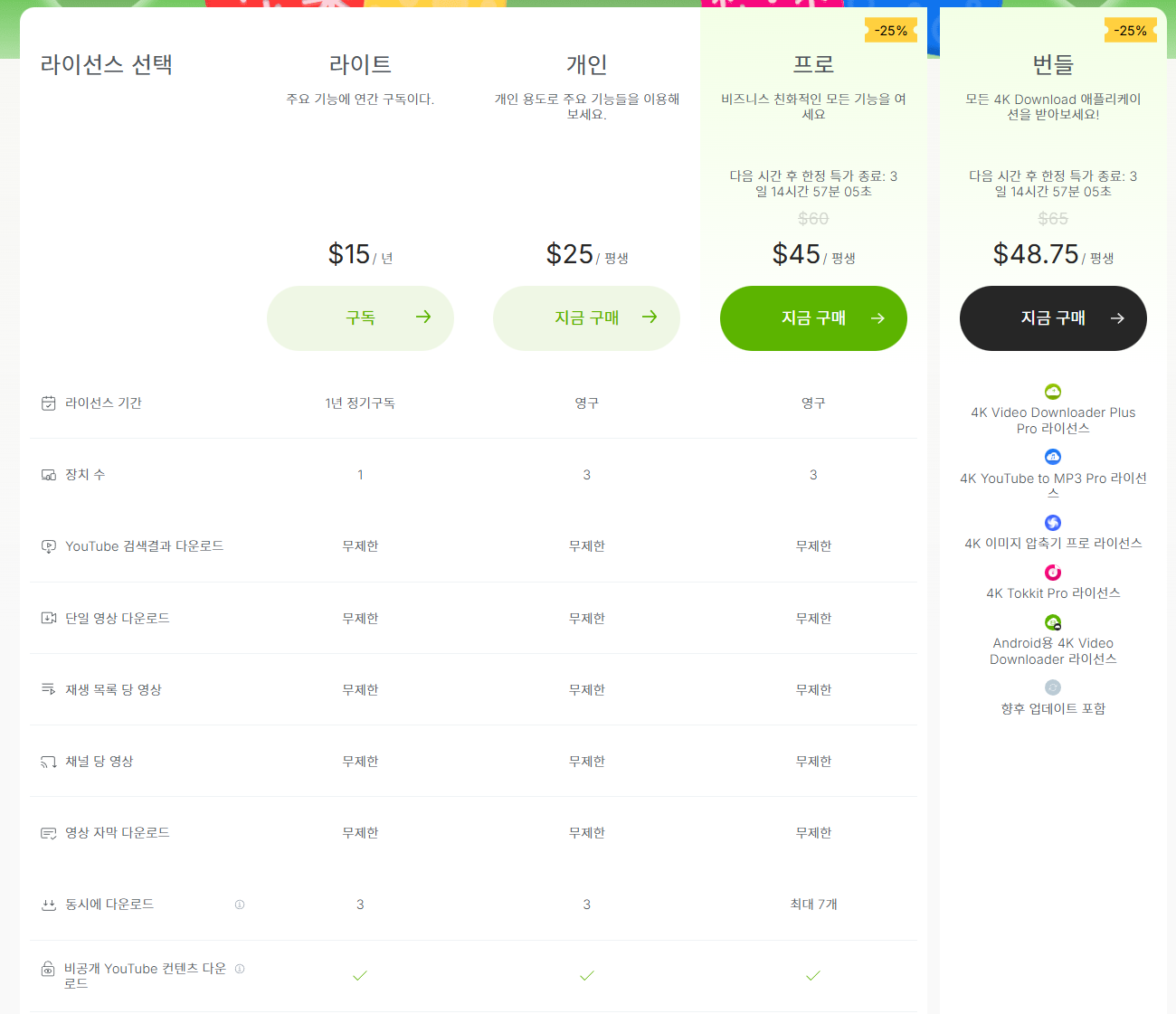The image size is (1176, 1014).
Task: Click 1년 정기구독 cell
Action: (x=360, y=403)
